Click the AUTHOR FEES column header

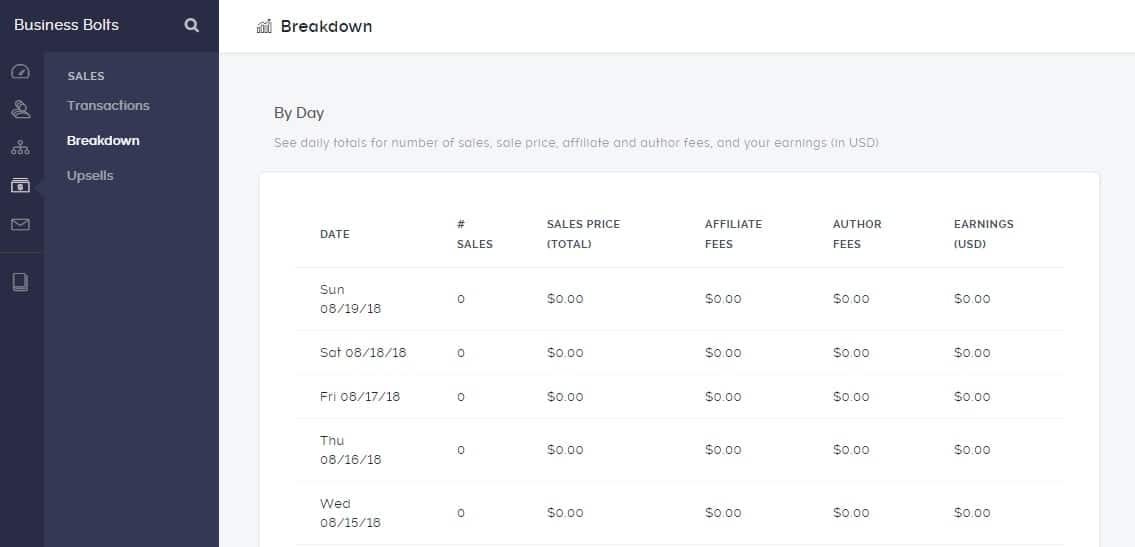click(x=857, y=234)
